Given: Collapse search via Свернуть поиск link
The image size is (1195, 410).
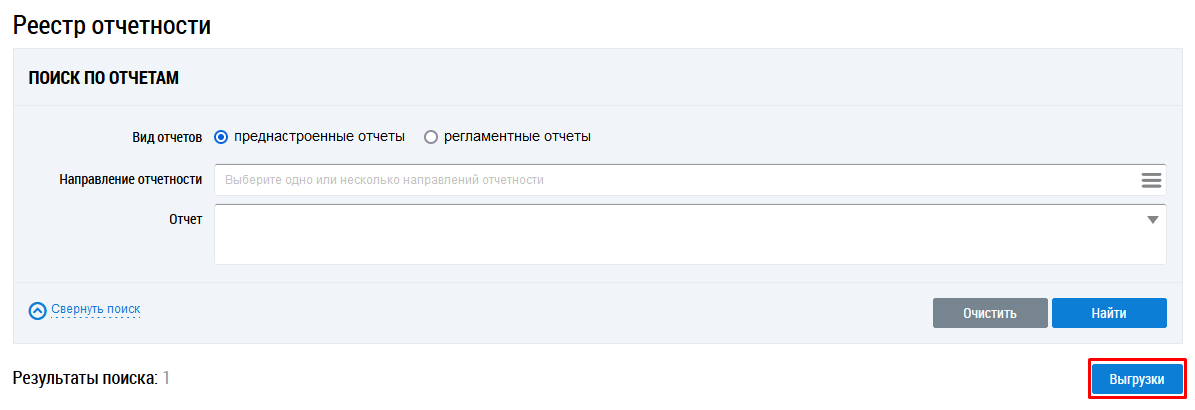Looking at the screenshot, I should pyautogui.click(x=95, y=310).
